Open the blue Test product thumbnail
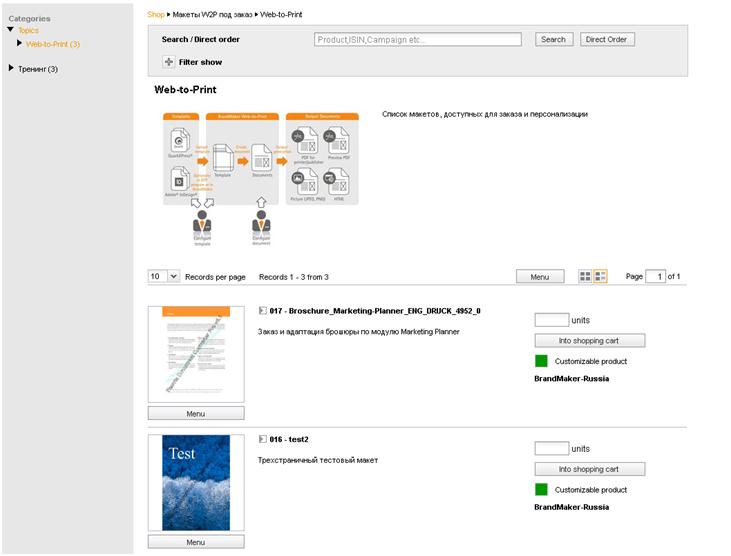 196,483
